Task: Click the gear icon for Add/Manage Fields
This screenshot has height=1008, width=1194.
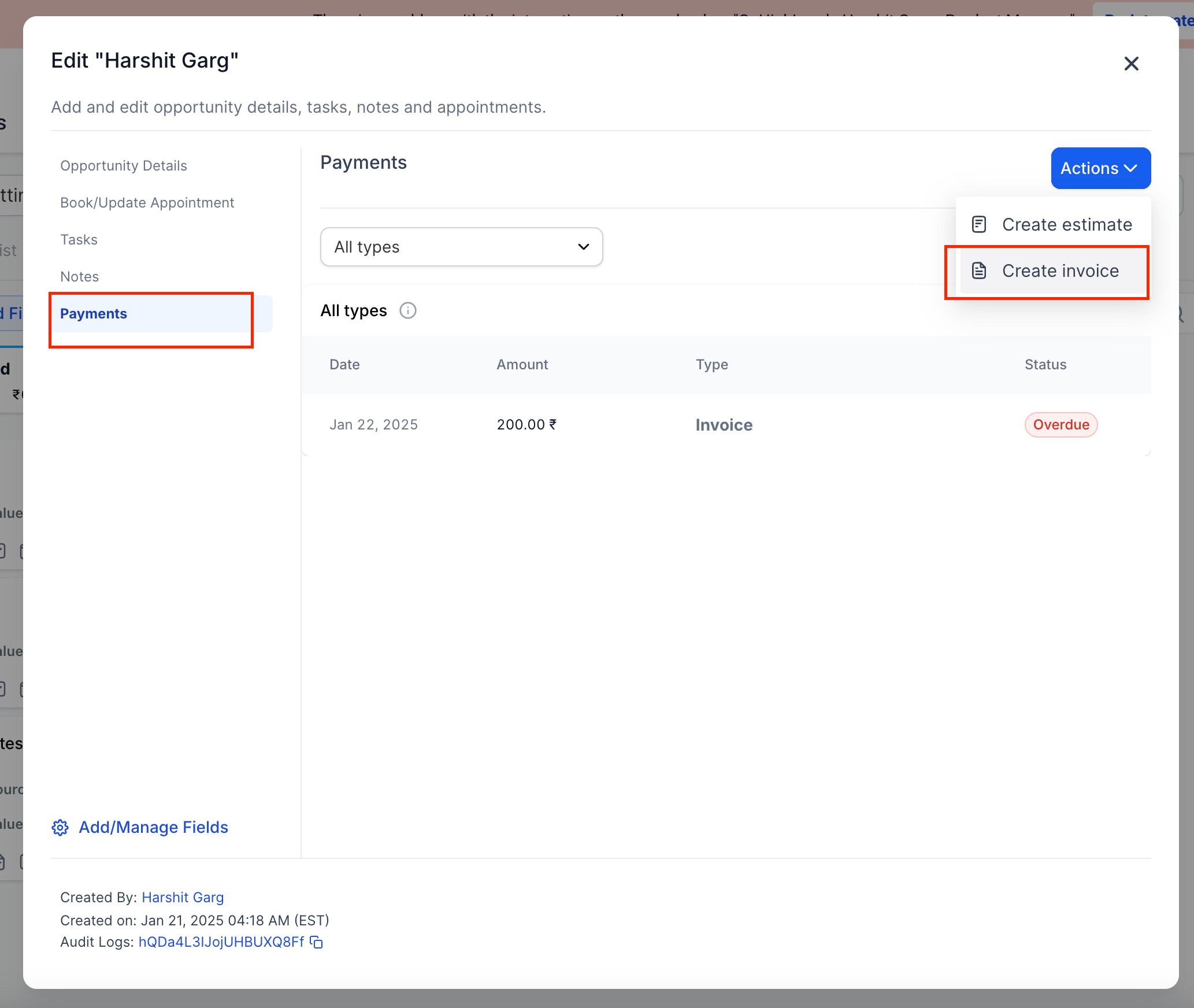Action: click(60, 828)
